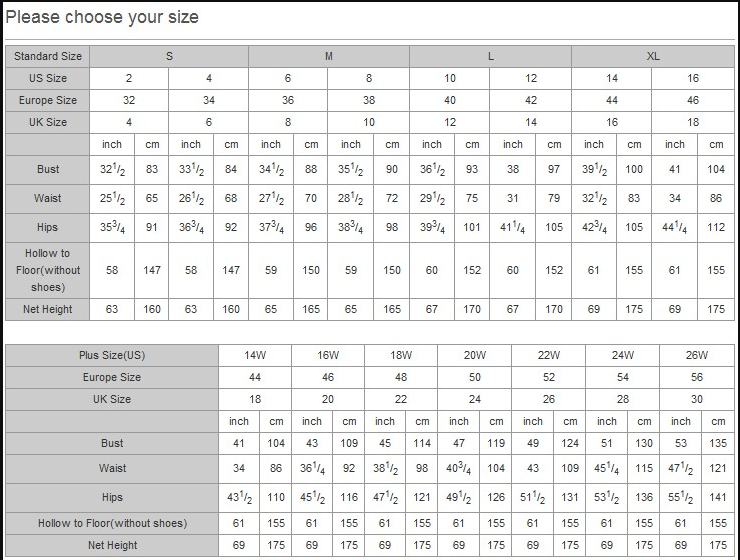Click the 14W plus size header
The width and height of the screenshot is (740, 560).
click(x=255, y=355)
